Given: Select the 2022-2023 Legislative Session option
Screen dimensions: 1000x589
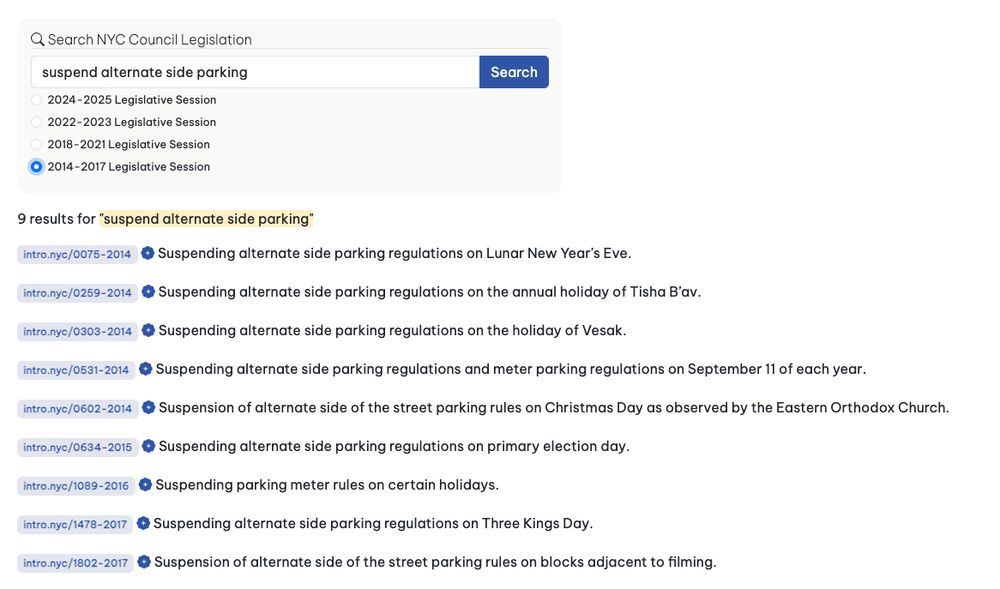Looking at the screenshot, I should click(36, 122).
